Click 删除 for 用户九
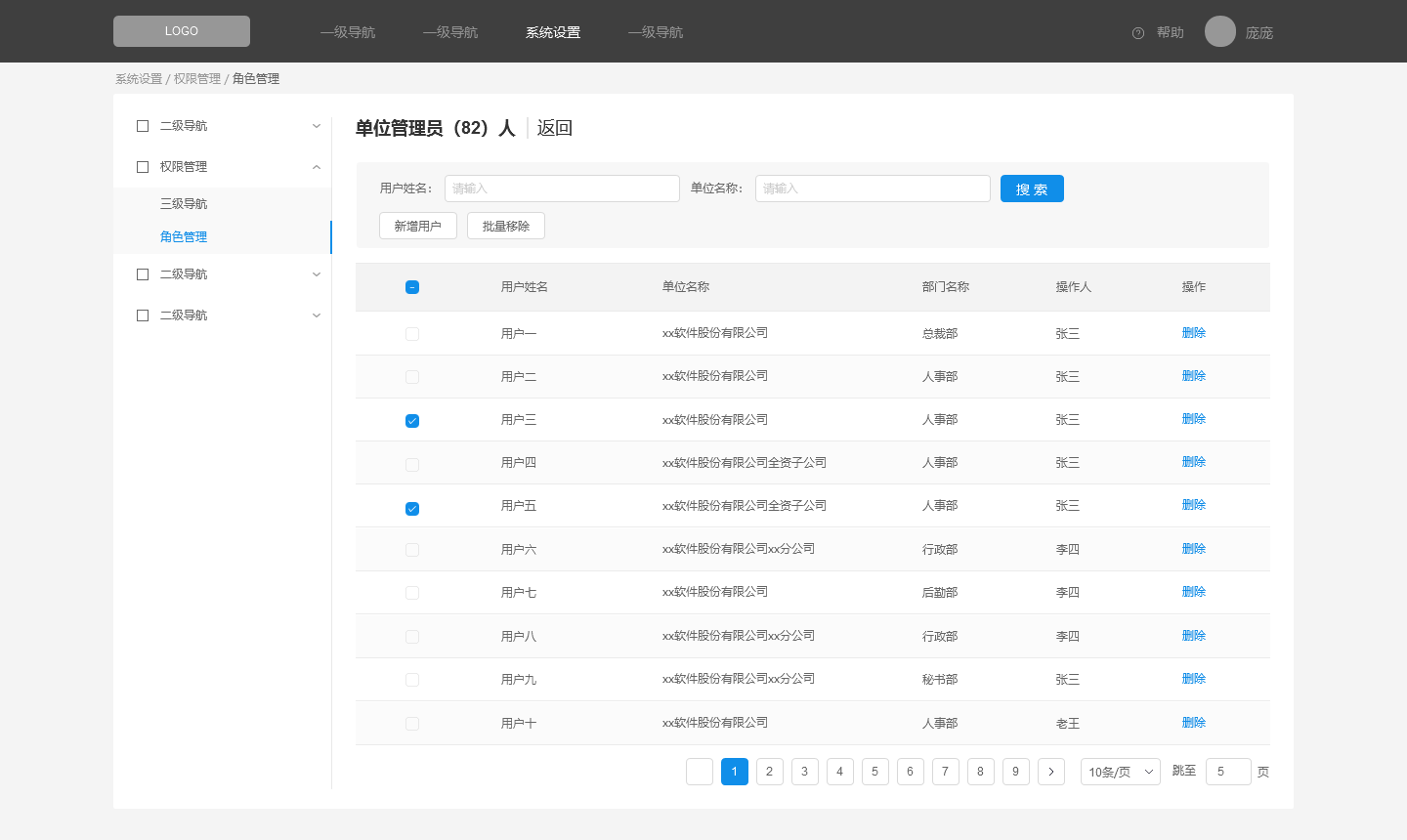The image size is (1407, 840). pos(1194,679)
